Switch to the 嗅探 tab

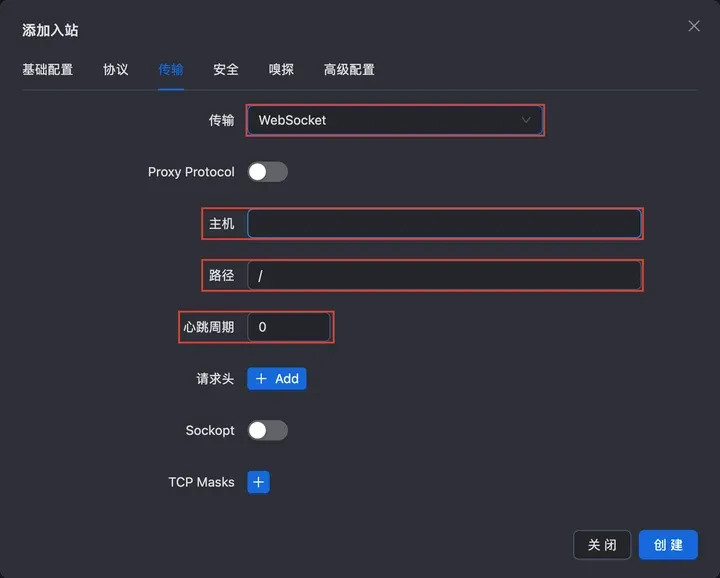281,70
